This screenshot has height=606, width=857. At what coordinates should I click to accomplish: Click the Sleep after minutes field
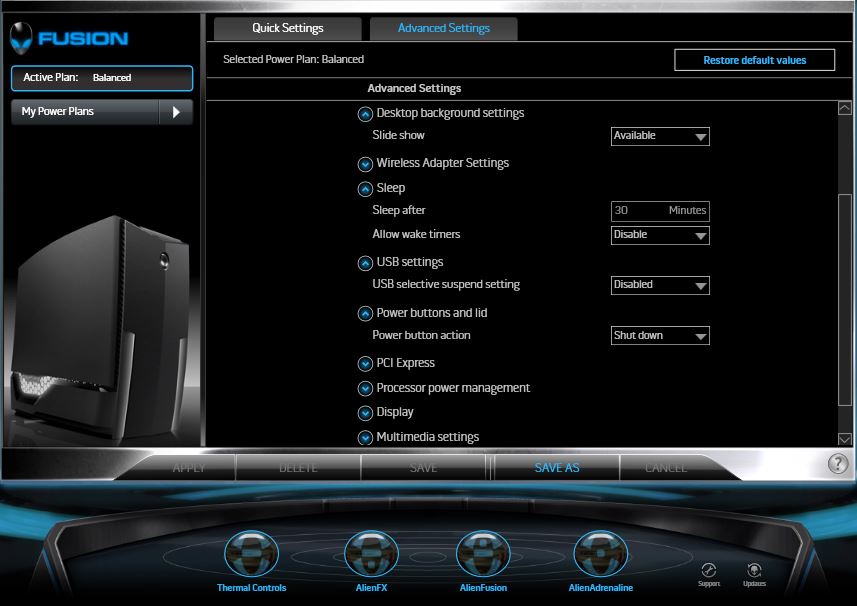coord(660,210)
